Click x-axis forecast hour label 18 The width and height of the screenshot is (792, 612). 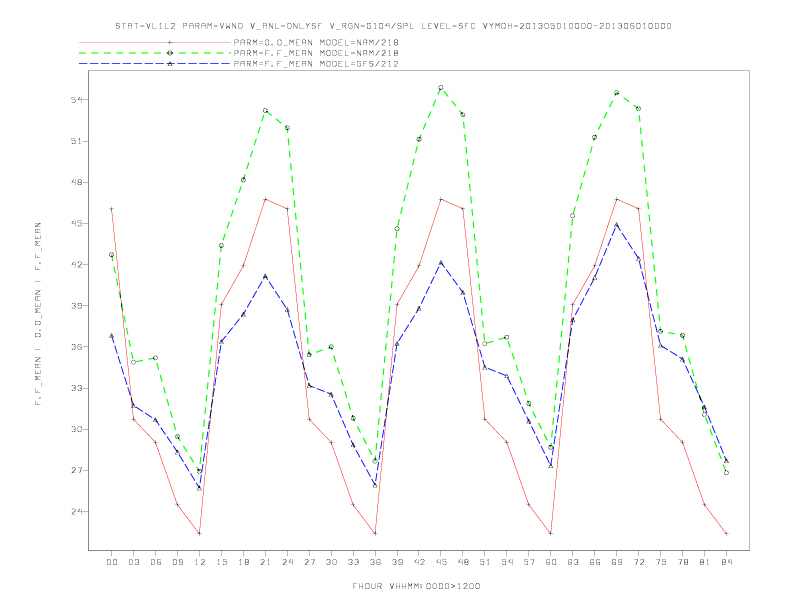243,562
